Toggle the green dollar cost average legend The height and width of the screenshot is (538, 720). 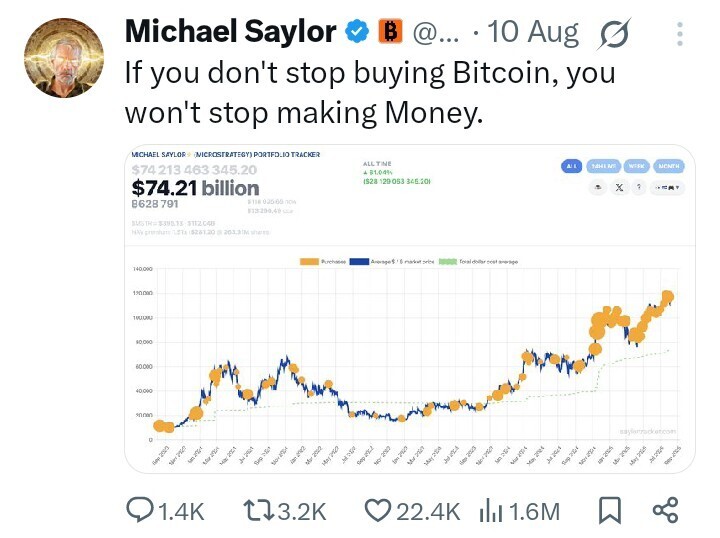(x=448, y=262)
